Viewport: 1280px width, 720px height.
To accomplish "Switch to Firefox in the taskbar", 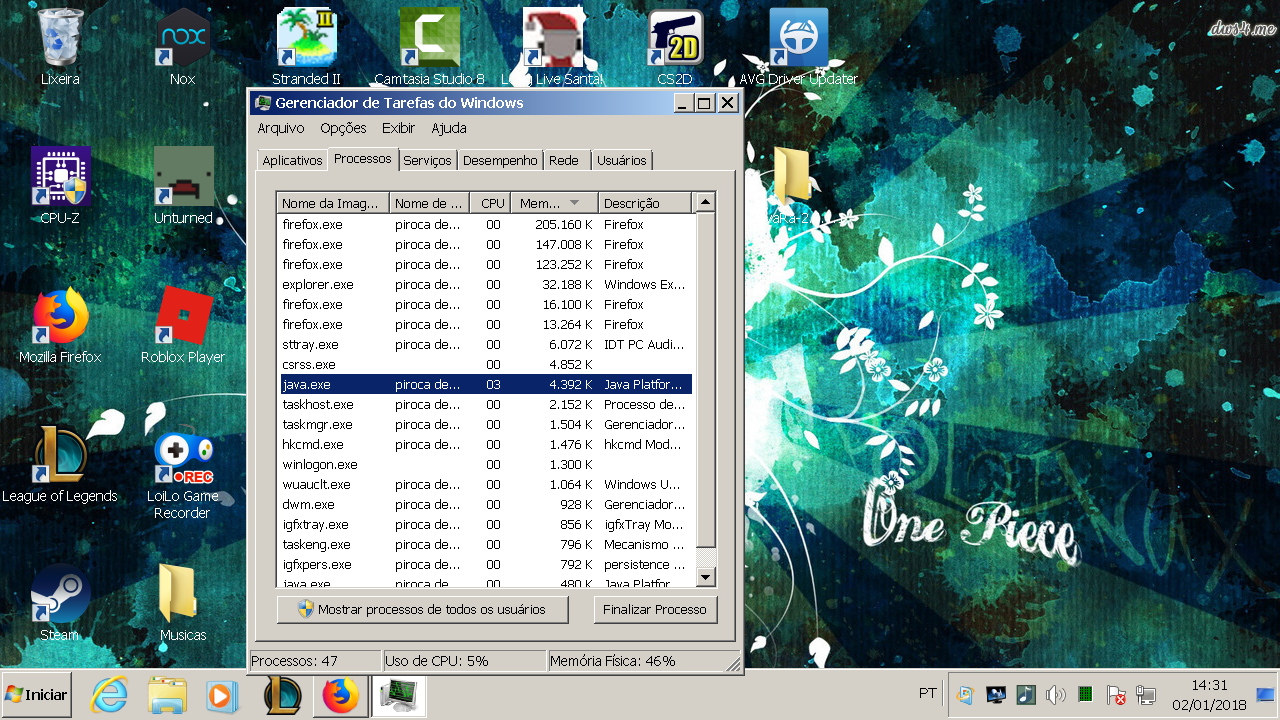I will (x=341, y=695).
